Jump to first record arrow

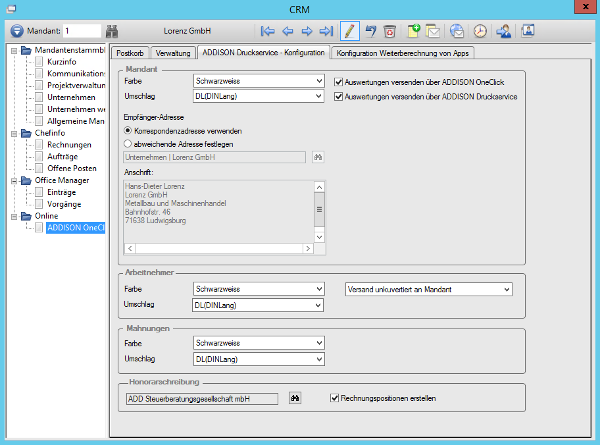pos(267,31)
